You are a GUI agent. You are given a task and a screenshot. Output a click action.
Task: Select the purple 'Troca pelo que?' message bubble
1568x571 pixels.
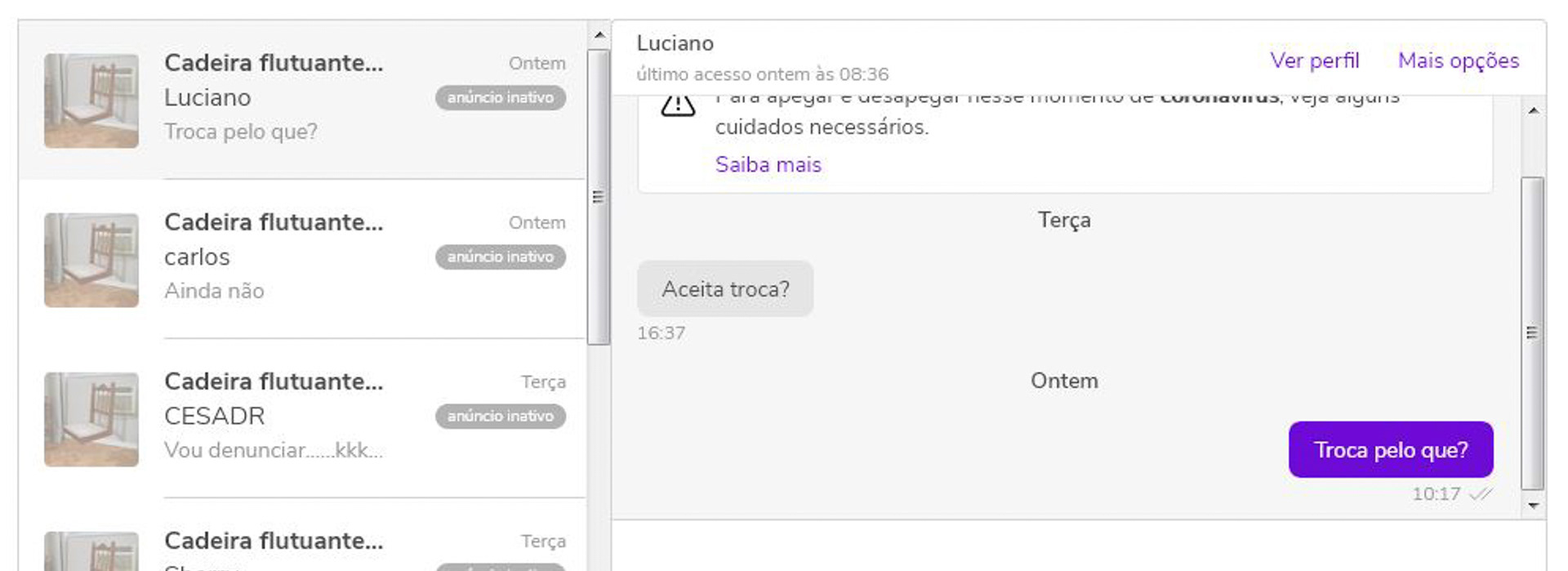click(1391, 449)
